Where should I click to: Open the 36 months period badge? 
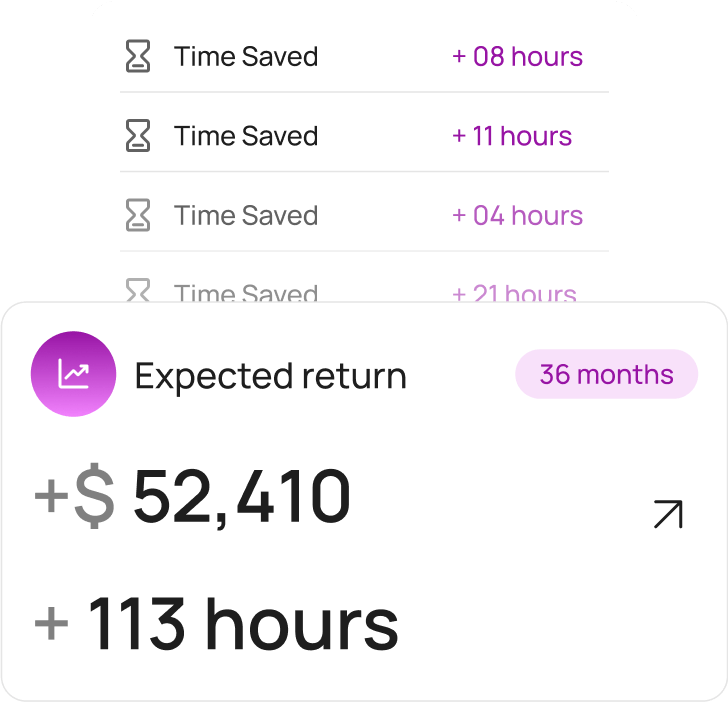(x=606, y=375)
